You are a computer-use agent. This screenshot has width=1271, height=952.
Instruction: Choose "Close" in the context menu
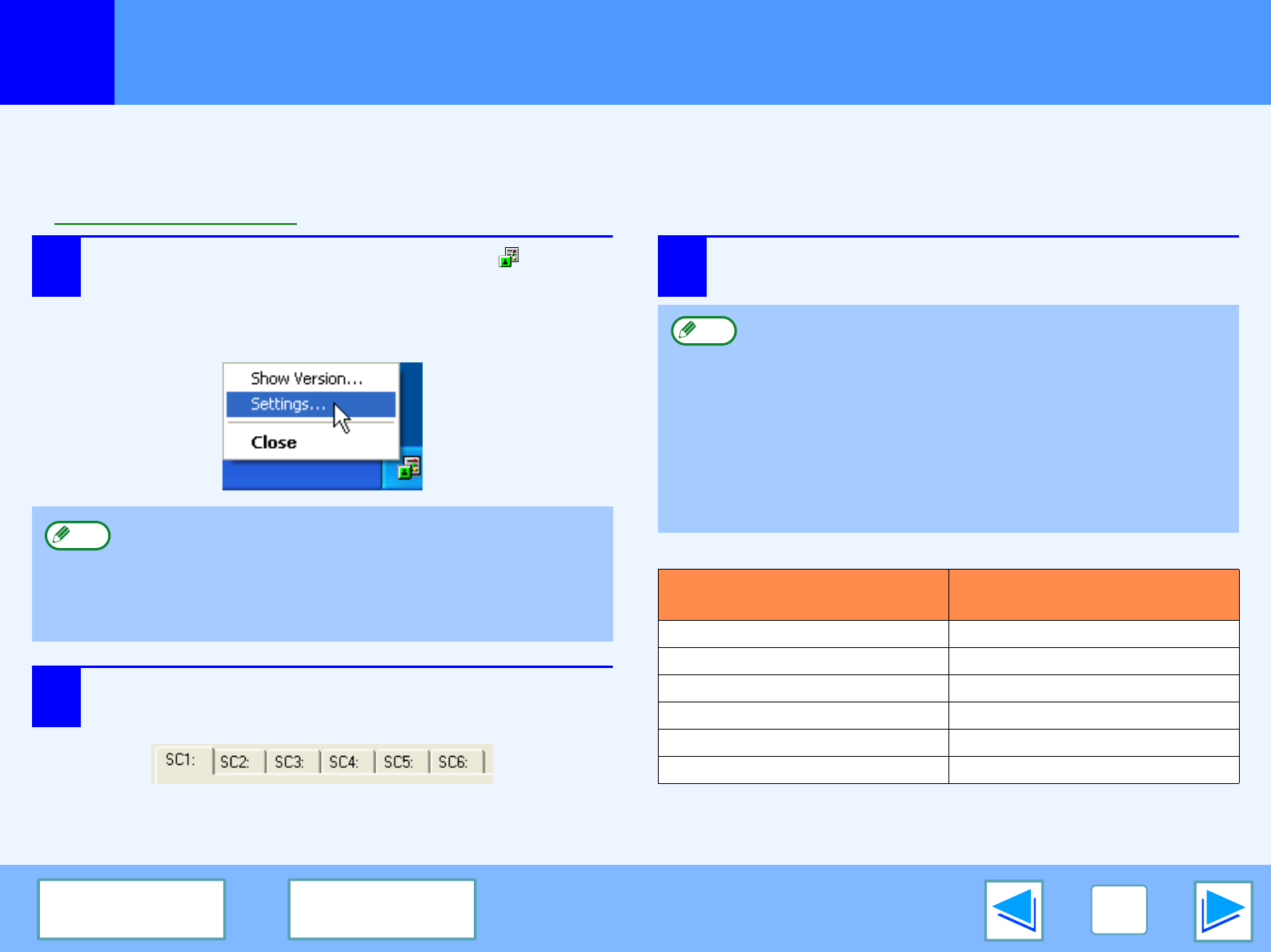click(274, 442)
